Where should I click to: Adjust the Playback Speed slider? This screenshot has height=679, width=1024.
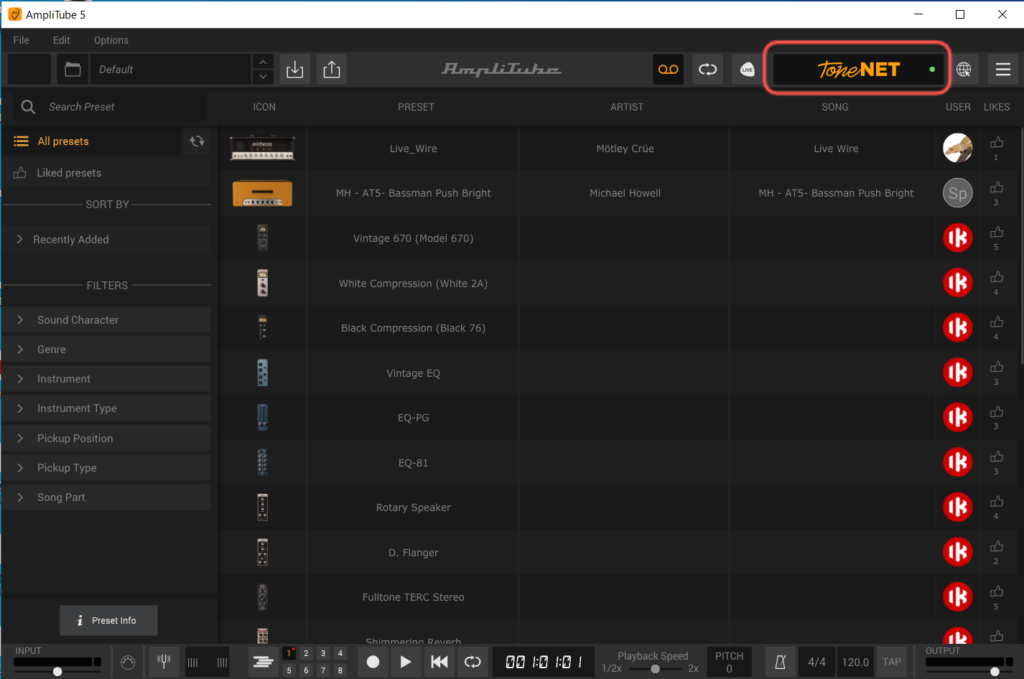coord(655,669)
